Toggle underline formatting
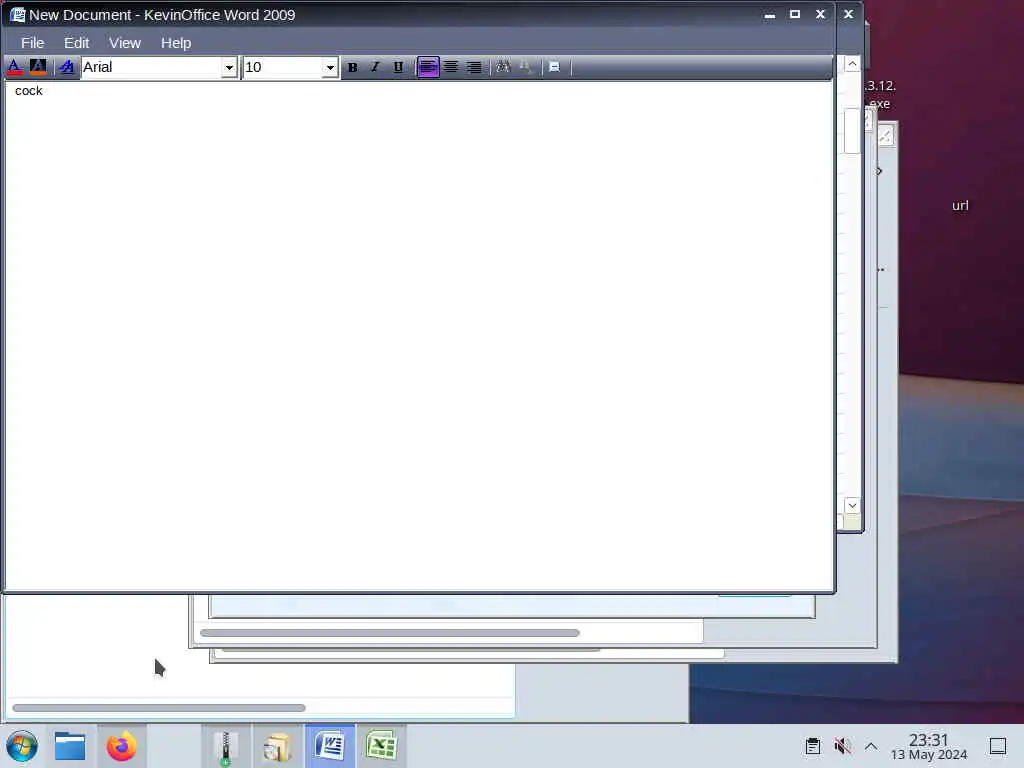 point(398,67)
